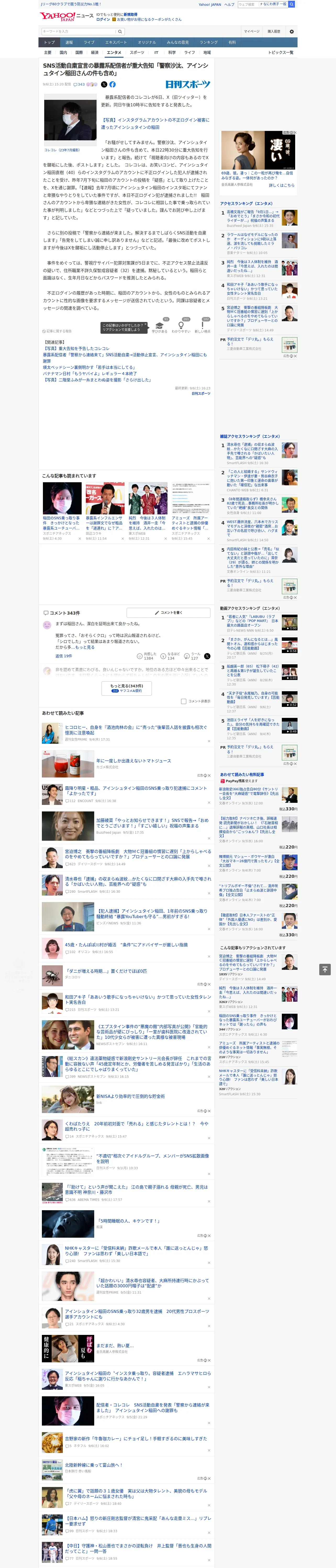336x1568 pixels.
Task: Open トピックス一覧 link
Action: tap(281, 52)
